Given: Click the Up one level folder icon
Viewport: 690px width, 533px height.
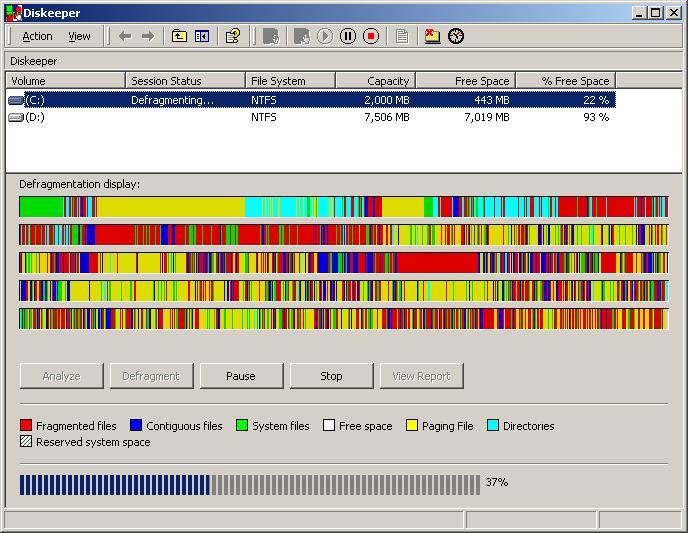Looking at the screenshot, I should click(179, 36).
